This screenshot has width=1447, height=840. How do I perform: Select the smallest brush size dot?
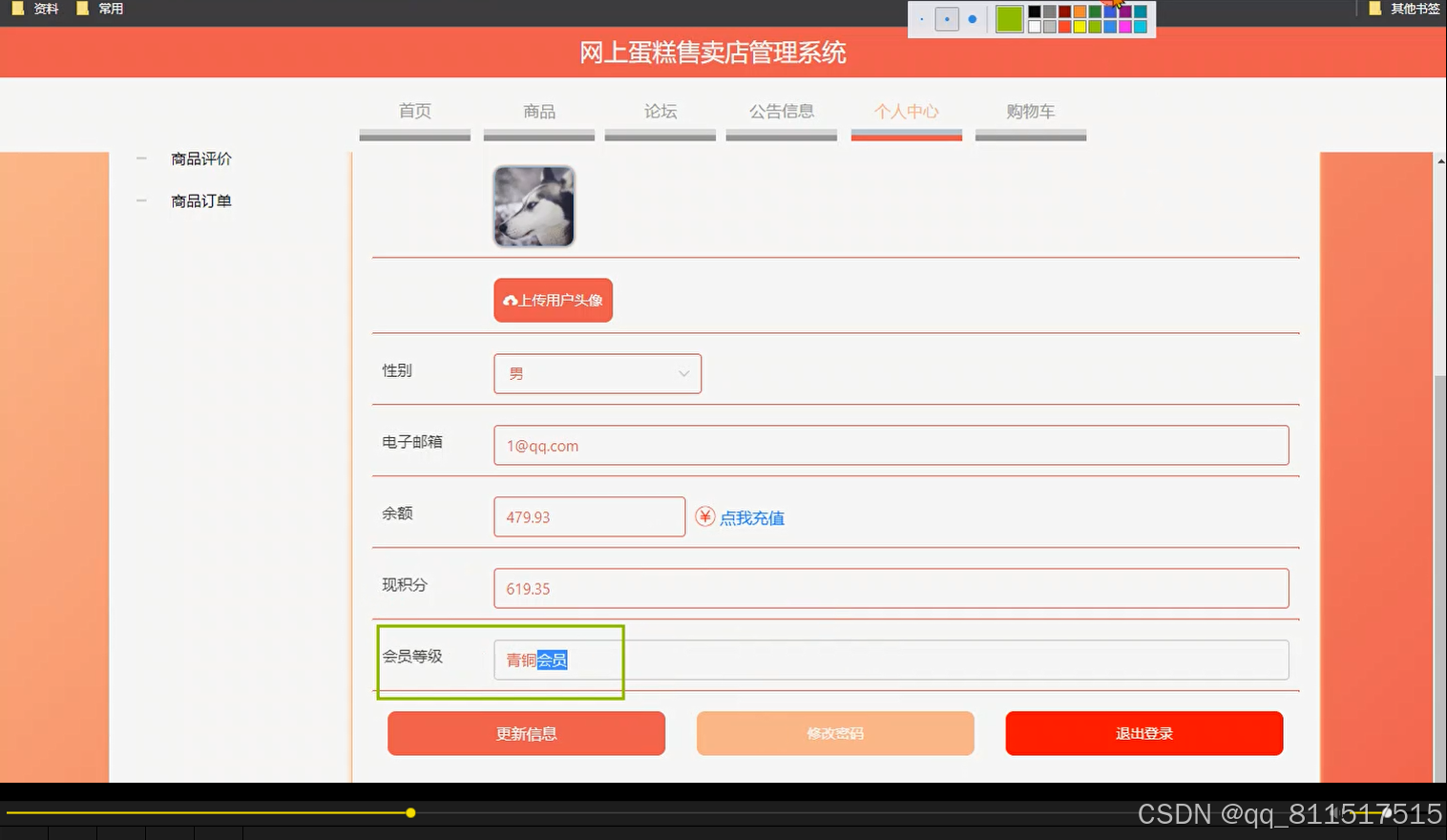click(x=922, y=18)
